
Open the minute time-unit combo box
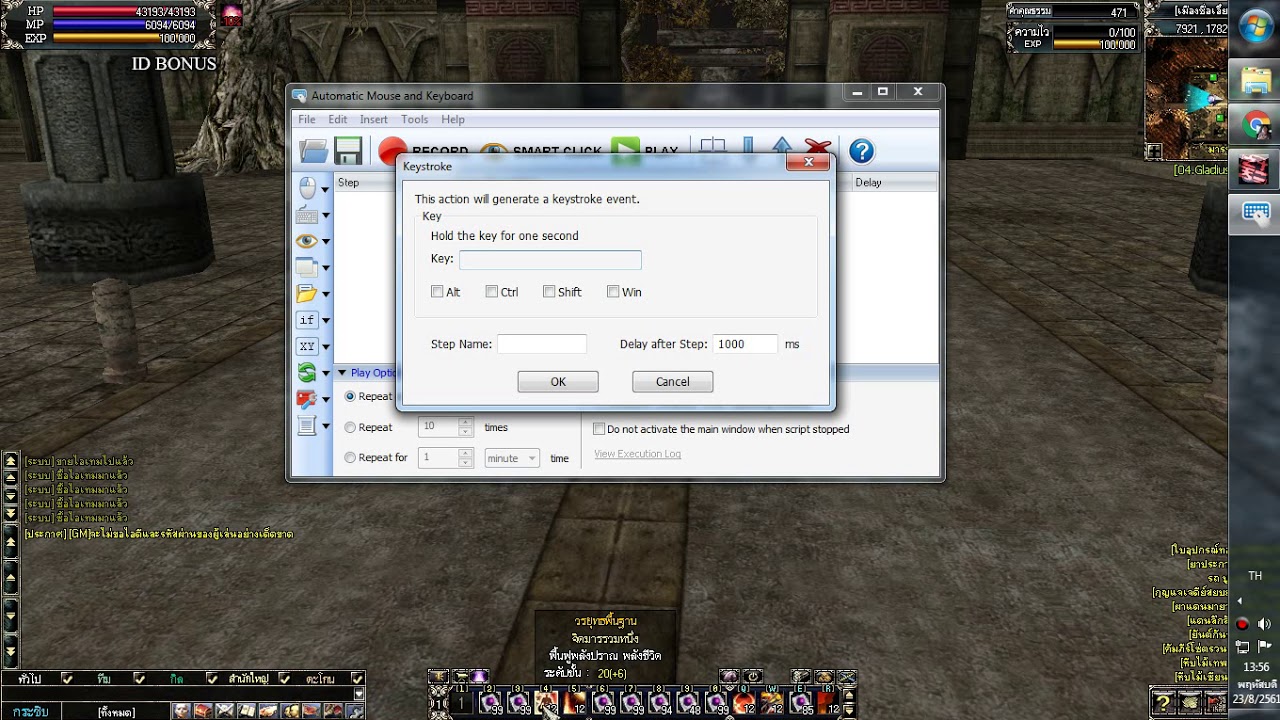coord(512,458)
